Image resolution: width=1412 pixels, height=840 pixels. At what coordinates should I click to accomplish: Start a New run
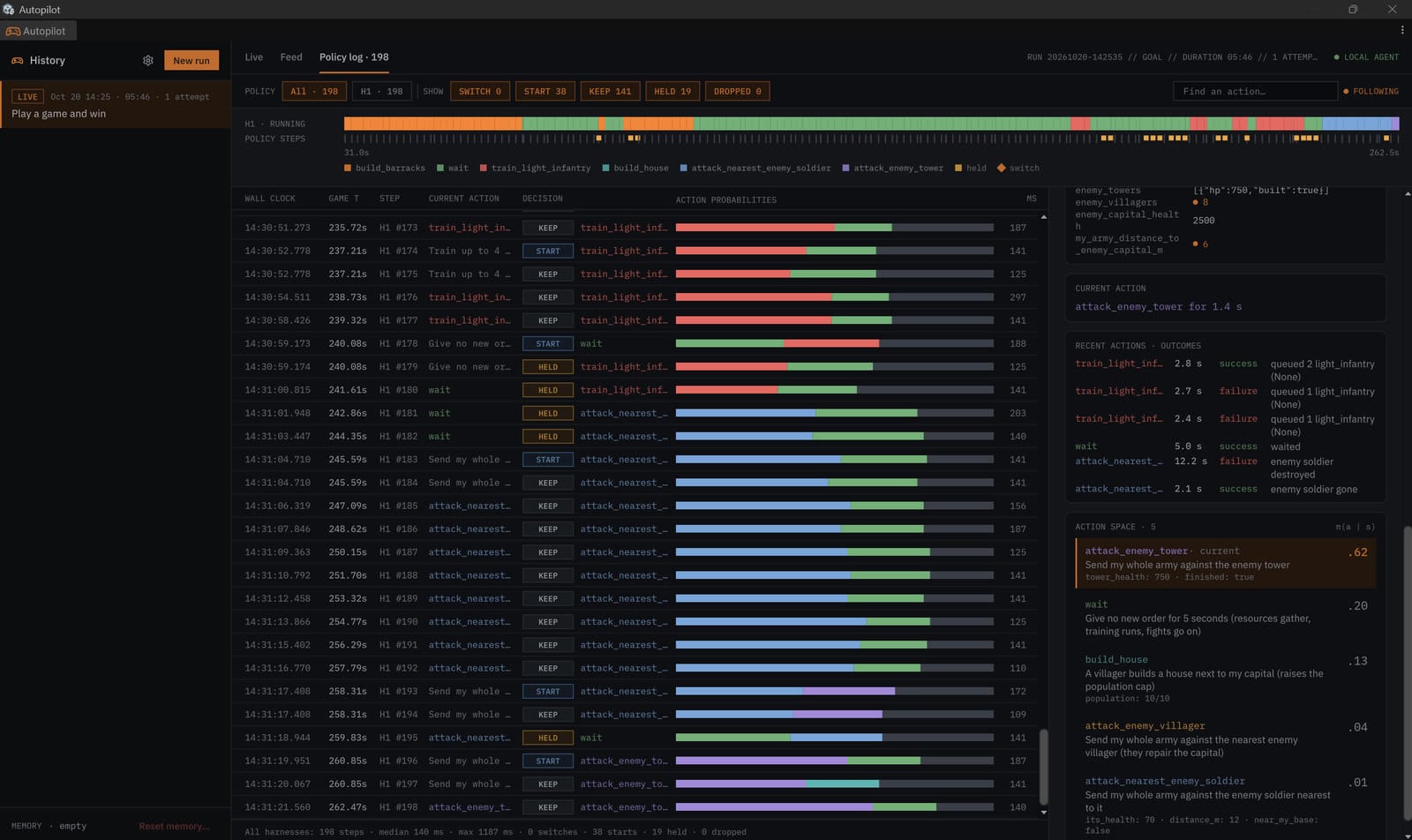(x=192, y=61)
